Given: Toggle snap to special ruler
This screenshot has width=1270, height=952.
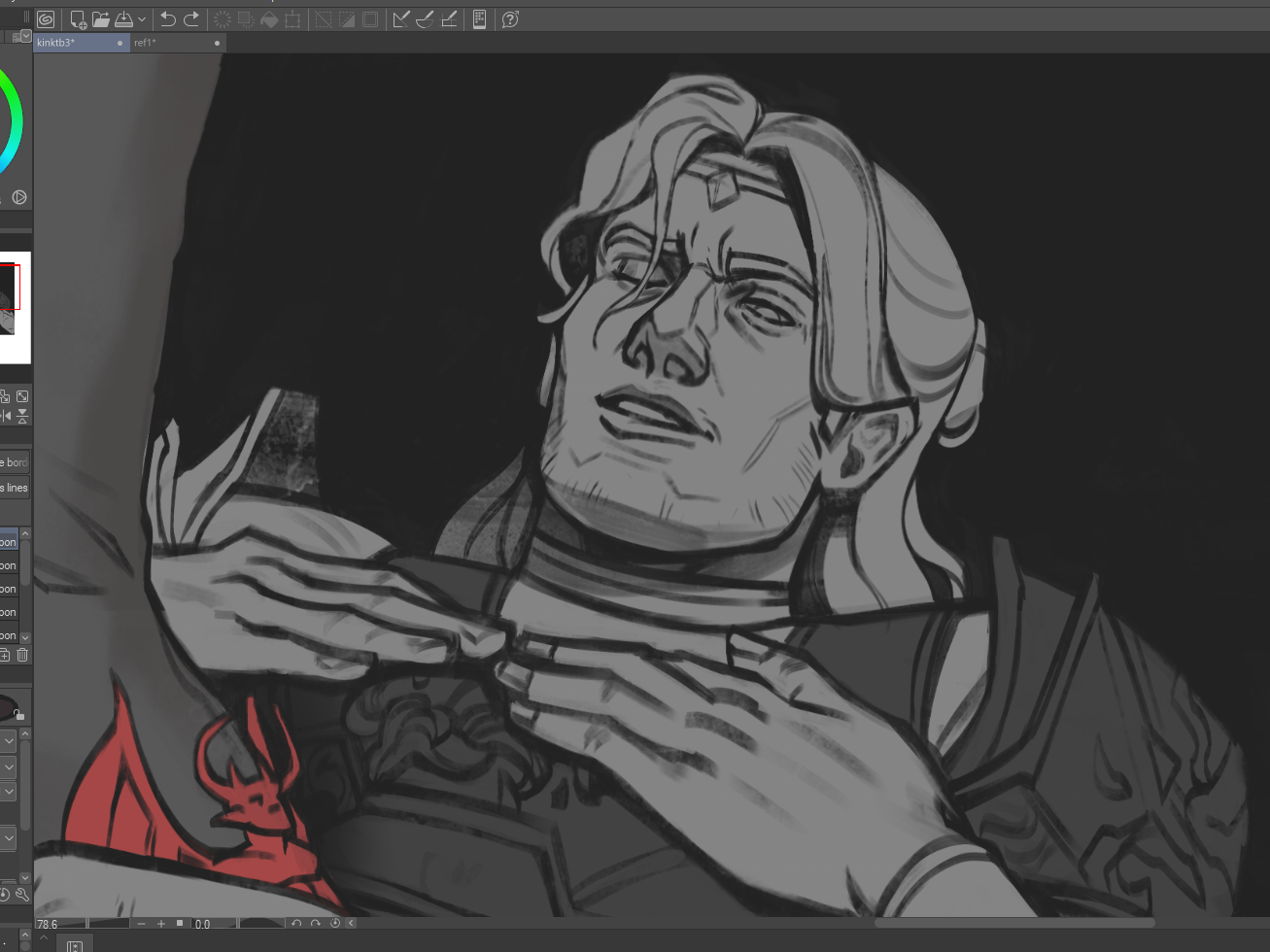Looking at the screenshot, I should tap(425, 19).
